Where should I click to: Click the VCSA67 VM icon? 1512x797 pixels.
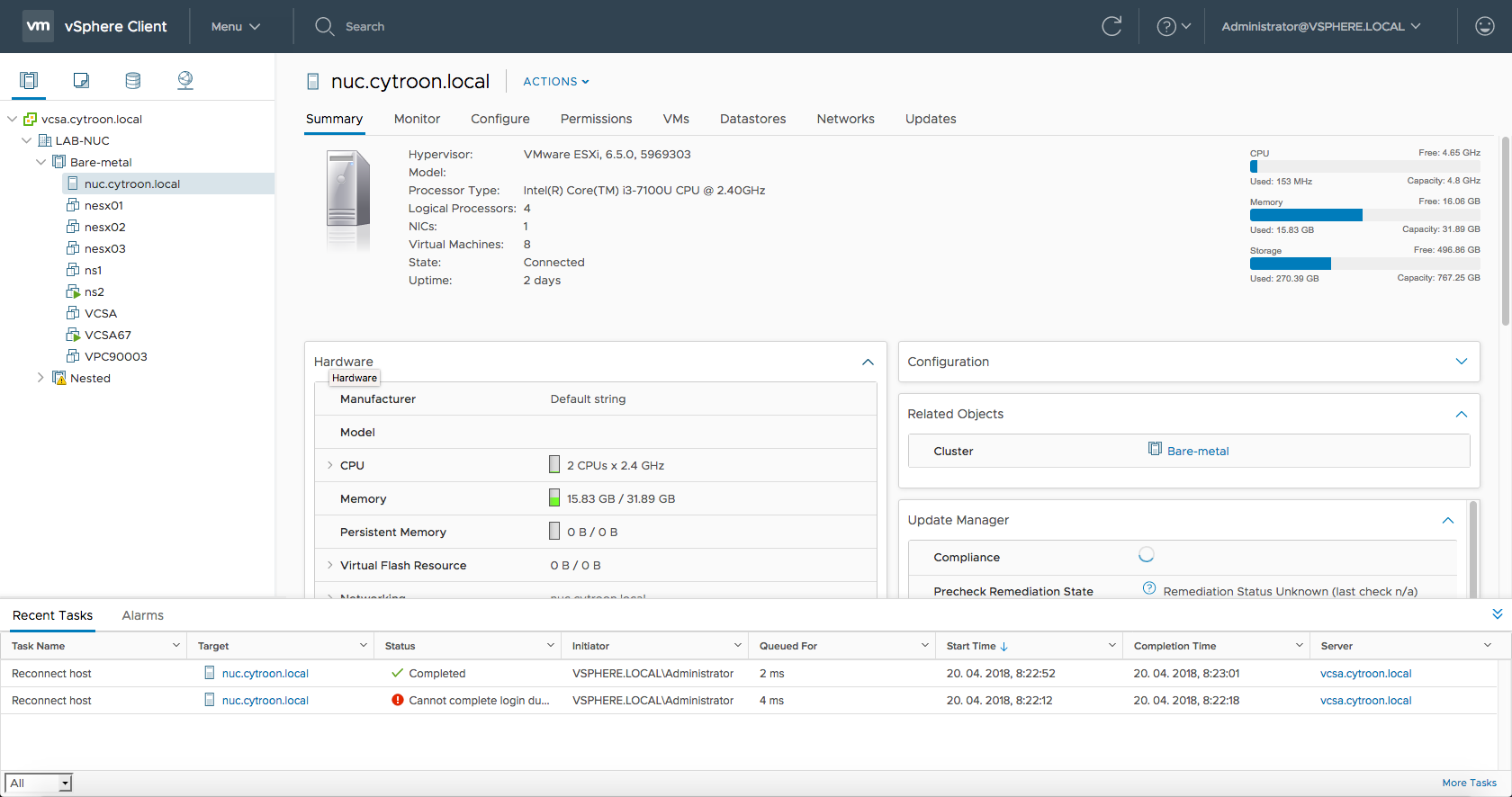coord(73,335)
